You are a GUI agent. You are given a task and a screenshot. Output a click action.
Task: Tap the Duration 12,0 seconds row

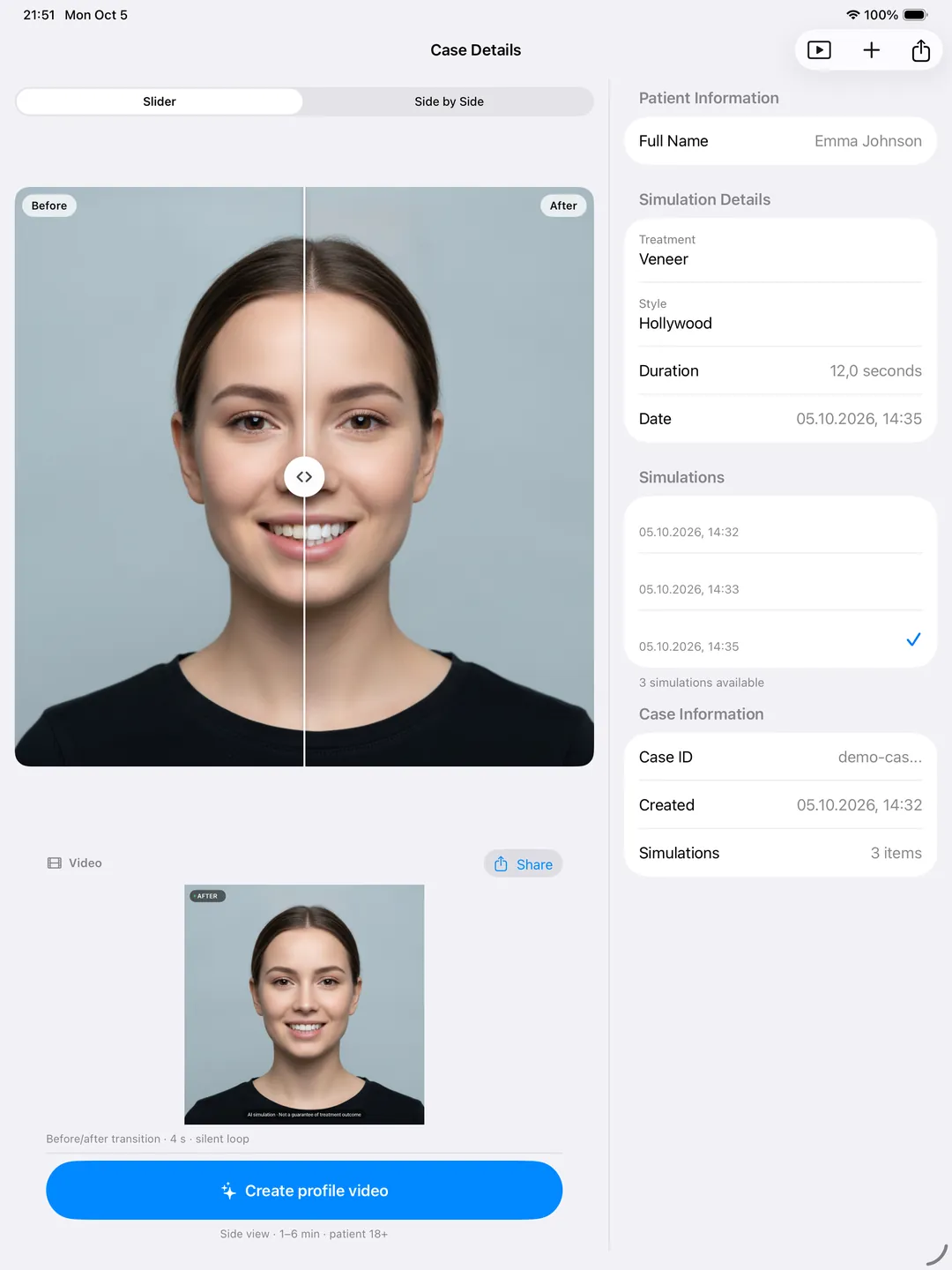780,370
